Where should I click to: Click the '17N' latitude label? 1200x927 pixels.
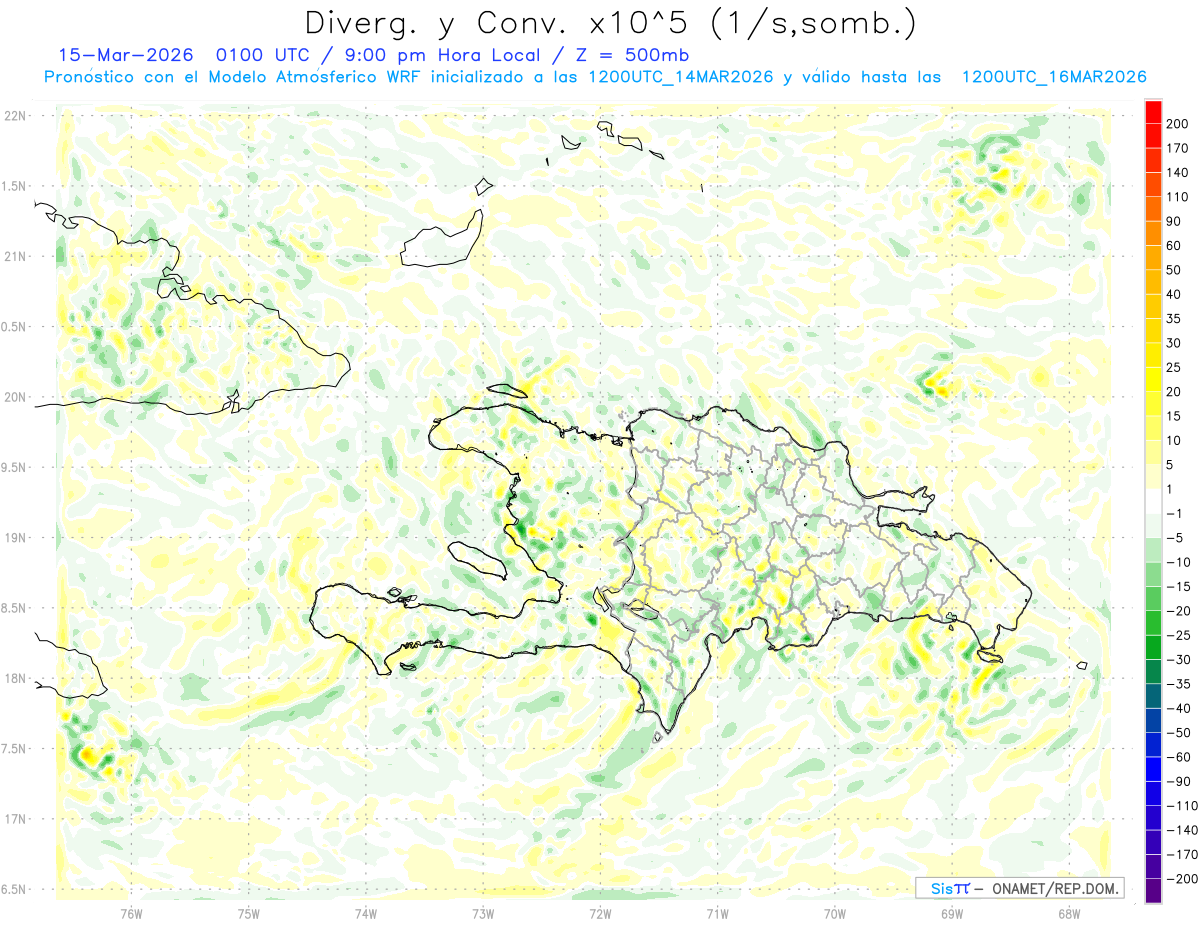pyautogui.click(x=14, y=819)
